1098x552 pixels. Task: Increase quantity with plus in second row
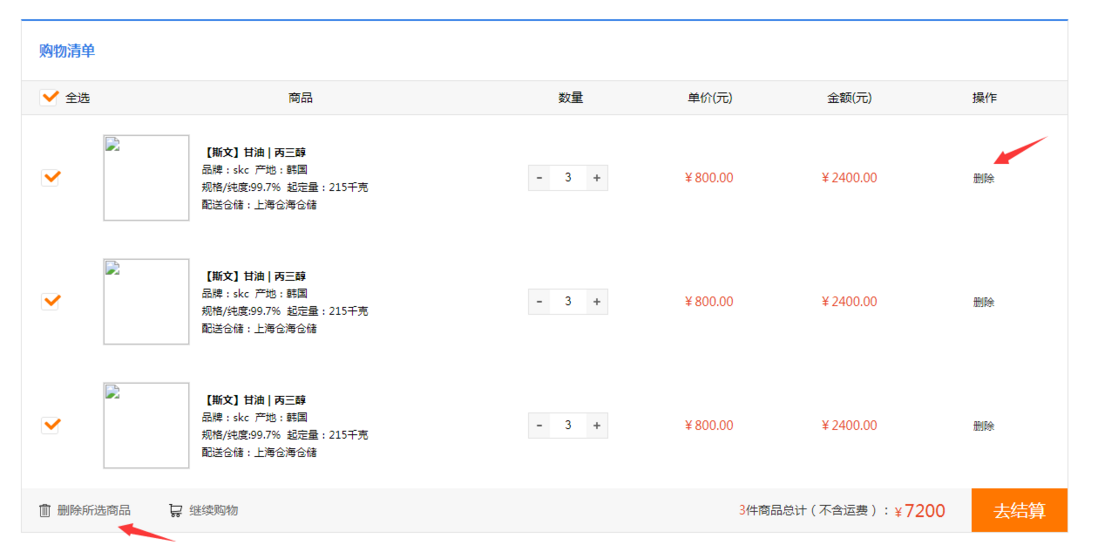click(x=597, y=302)
